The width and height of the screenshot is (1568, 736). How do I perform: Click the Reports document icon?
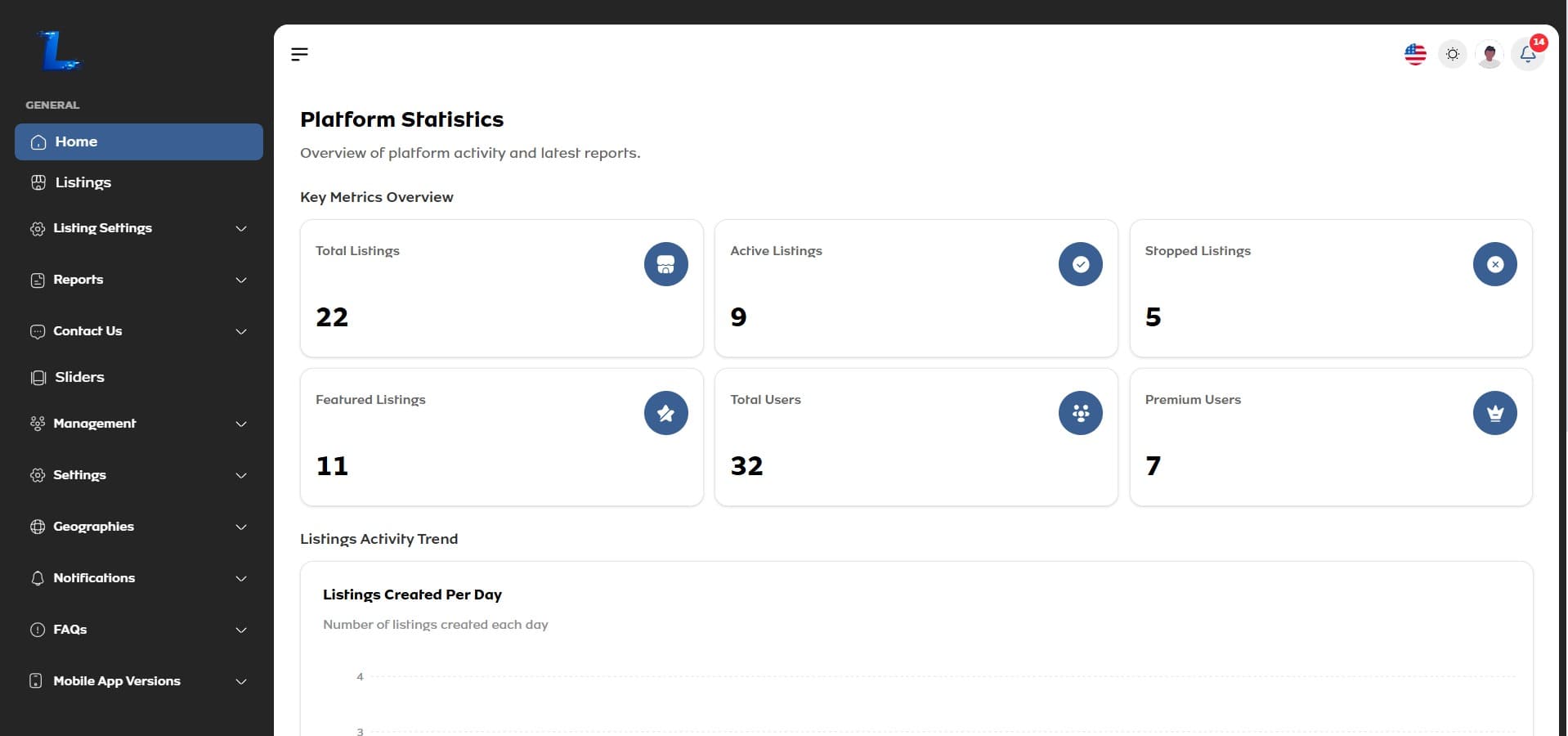pos(38,280)
